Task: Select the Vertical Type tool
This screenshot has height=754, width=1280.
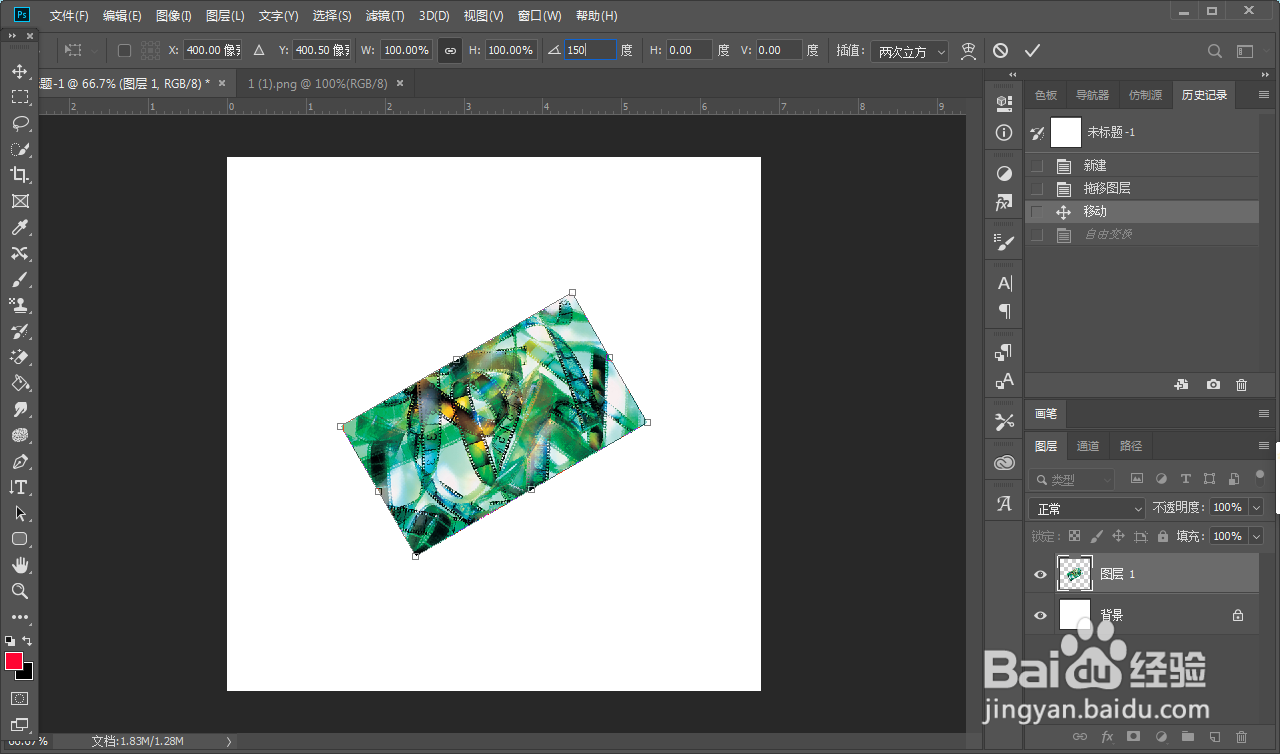Action: [x=19, y=488]
